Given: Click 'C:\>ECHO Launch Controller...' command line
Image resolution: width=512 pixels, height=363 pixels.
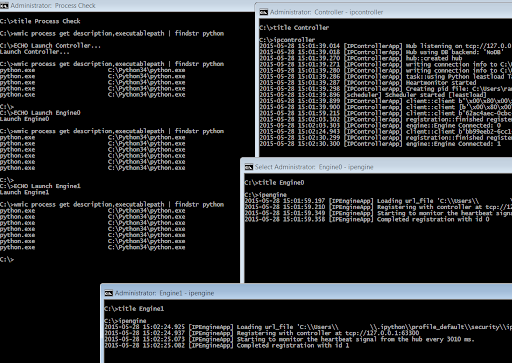Looking at the screenshot, I should point(50,46).
